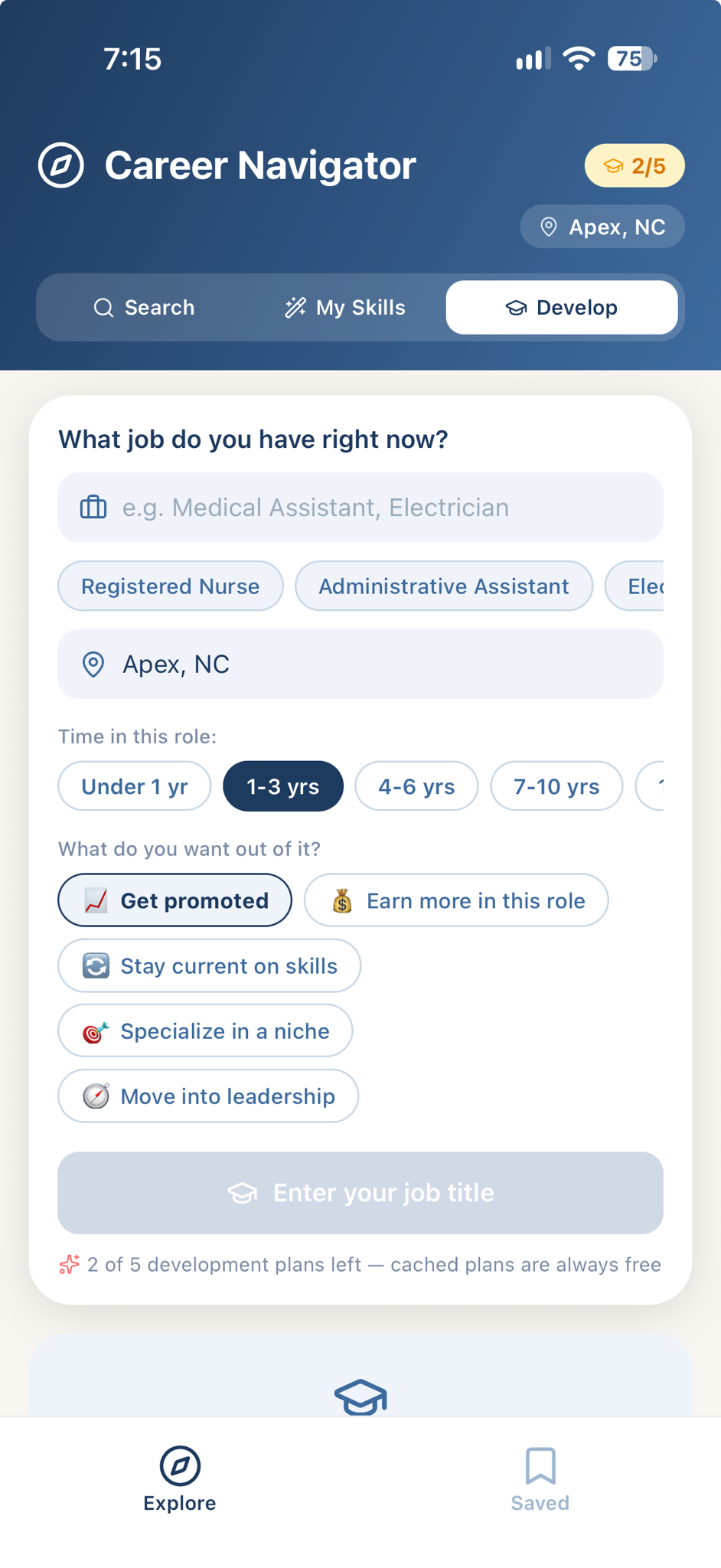Tap the Career Navigator compass logo
The image size is (721, 1568).
tap(61, 165)
